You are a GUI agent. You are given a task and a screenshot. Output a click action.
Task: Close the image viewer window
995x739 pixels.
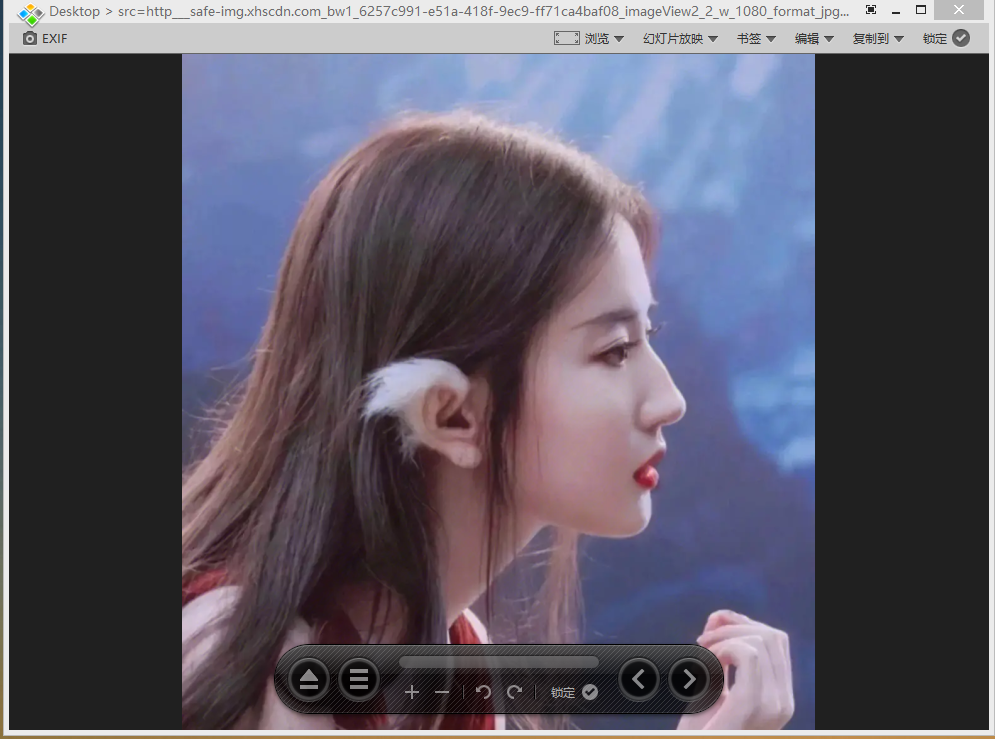[959, 10]
